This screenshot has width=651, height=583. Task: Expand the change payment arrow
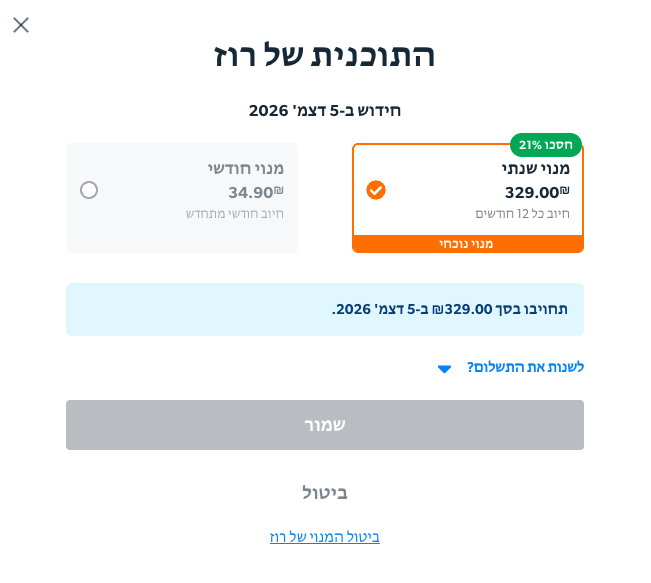pos(445,369)
